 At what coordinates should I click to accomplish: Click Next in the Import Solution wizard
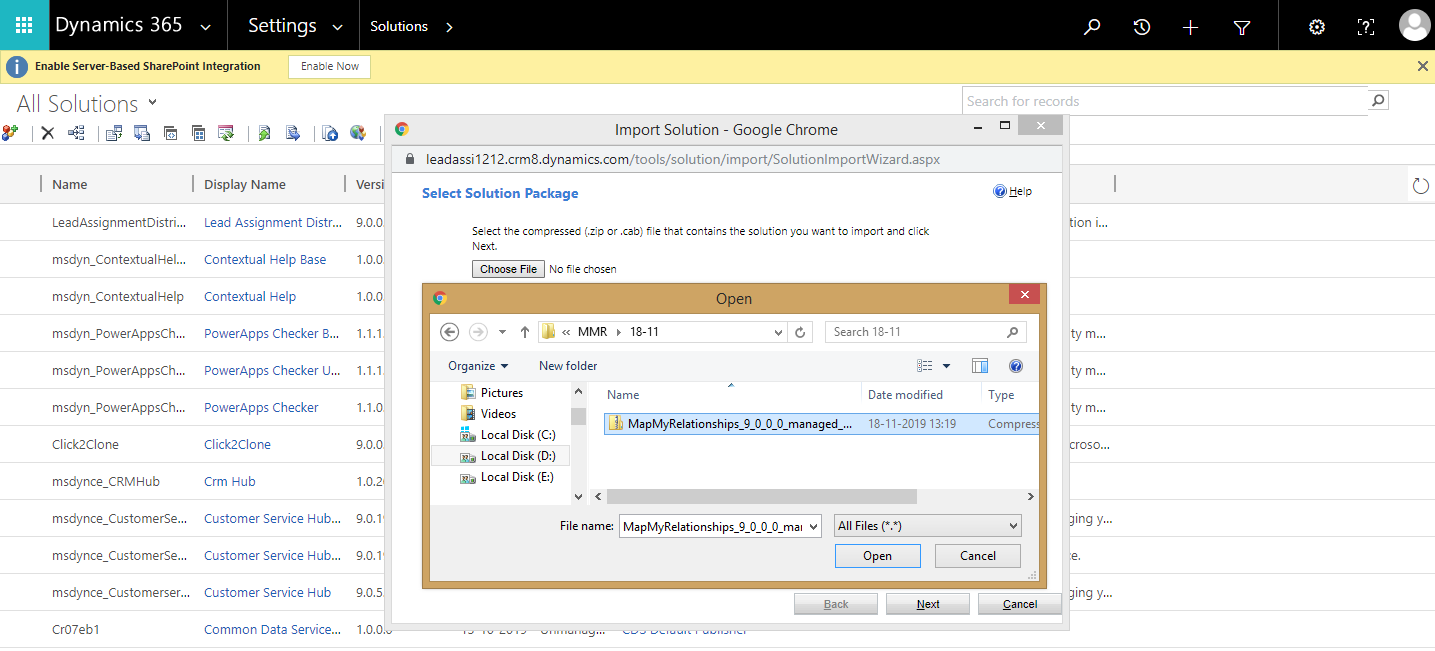tap(928, 604)
